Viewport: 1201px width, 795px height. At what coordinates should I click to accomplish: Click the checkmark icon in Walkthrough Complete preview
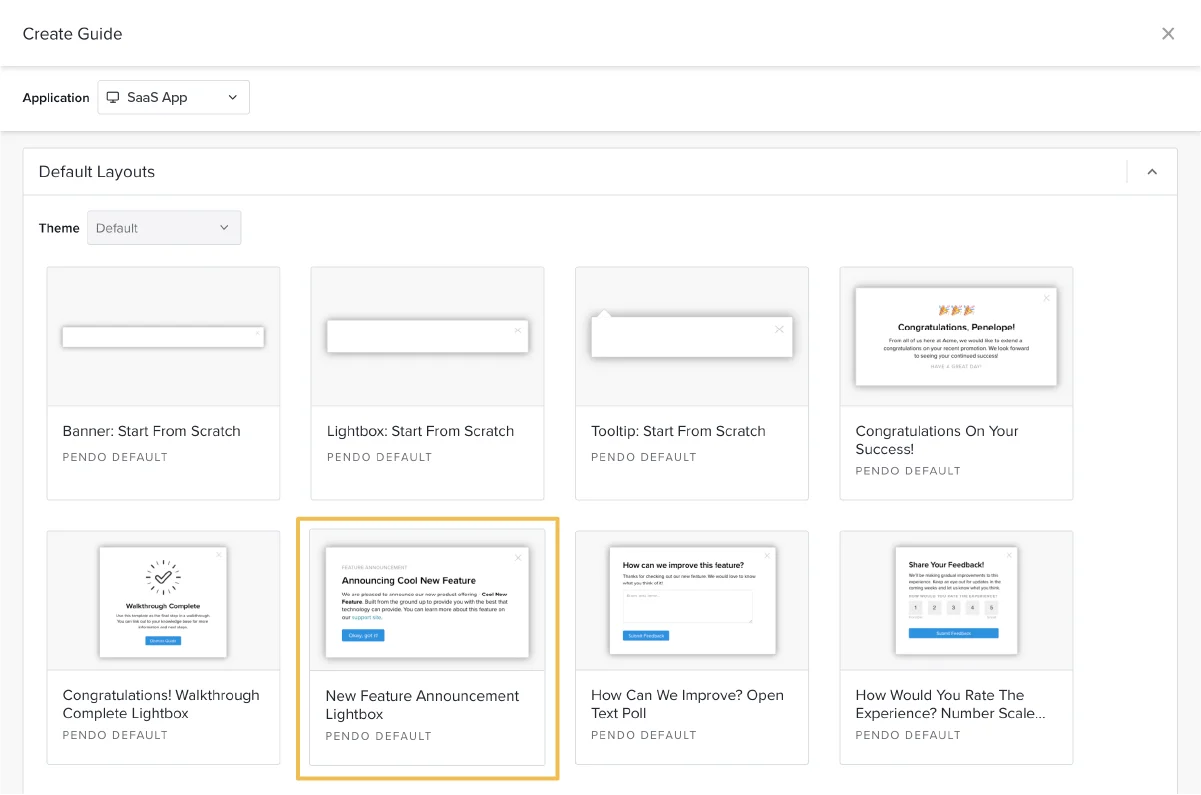tap(163, 577)
